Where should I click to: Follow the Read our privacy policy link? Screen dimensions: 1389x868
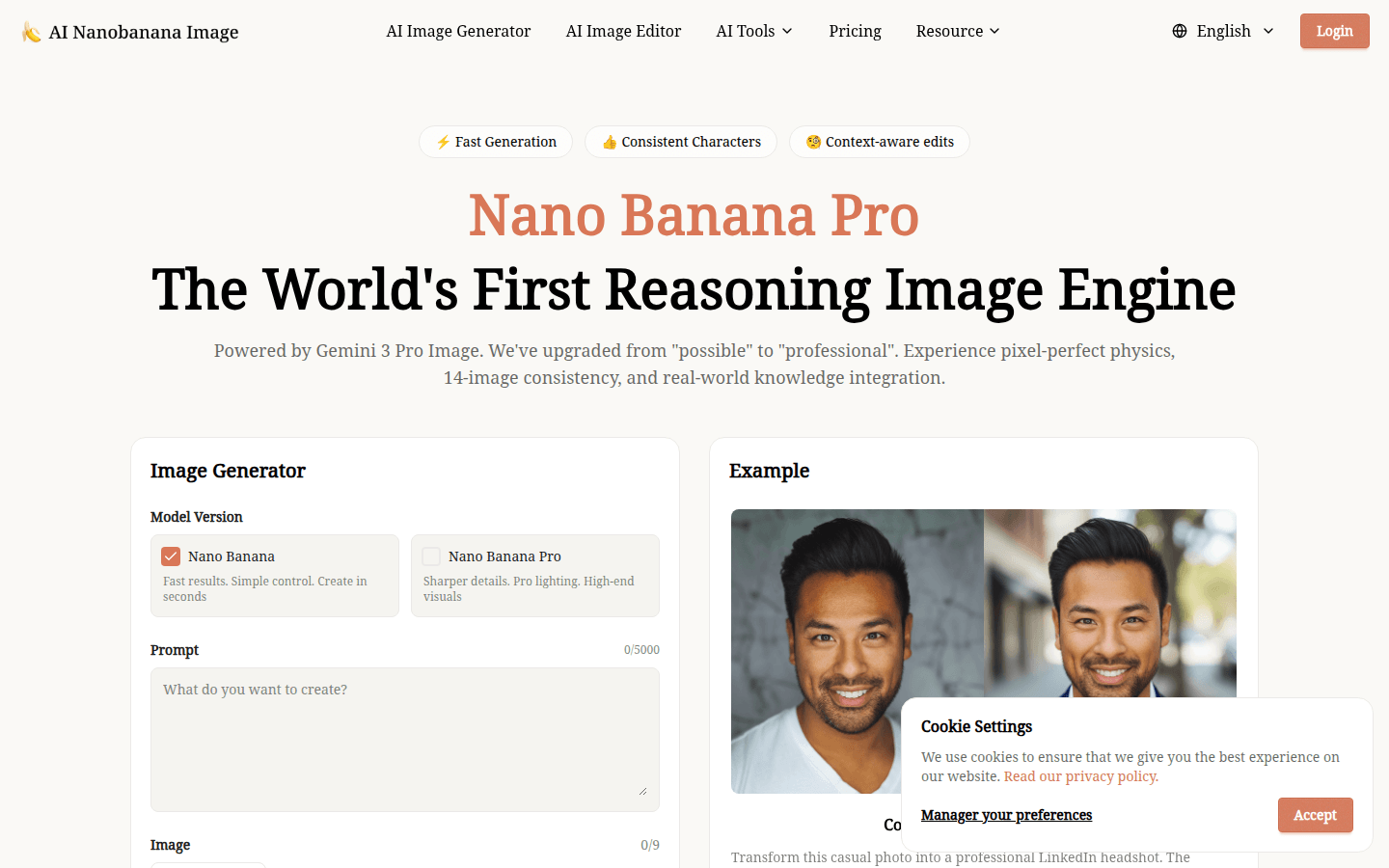pyautogui.click(x=1081, y=776)
